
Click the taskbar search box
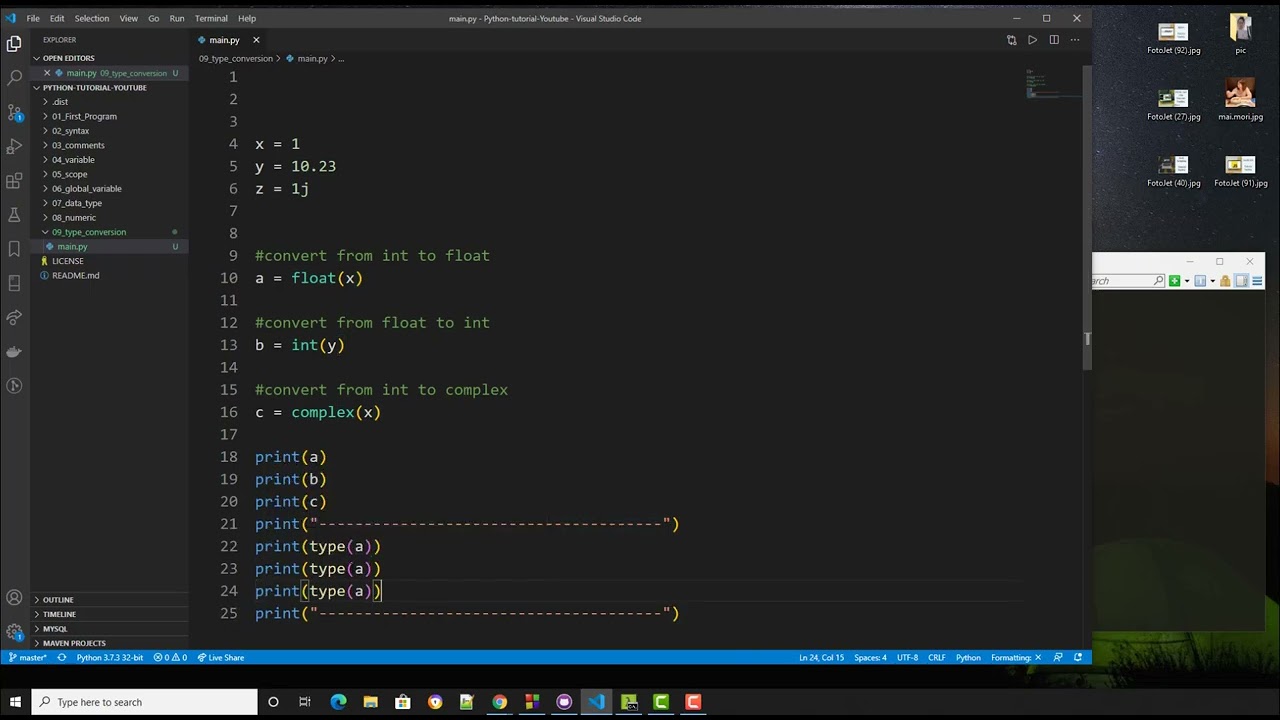[144, 702]
